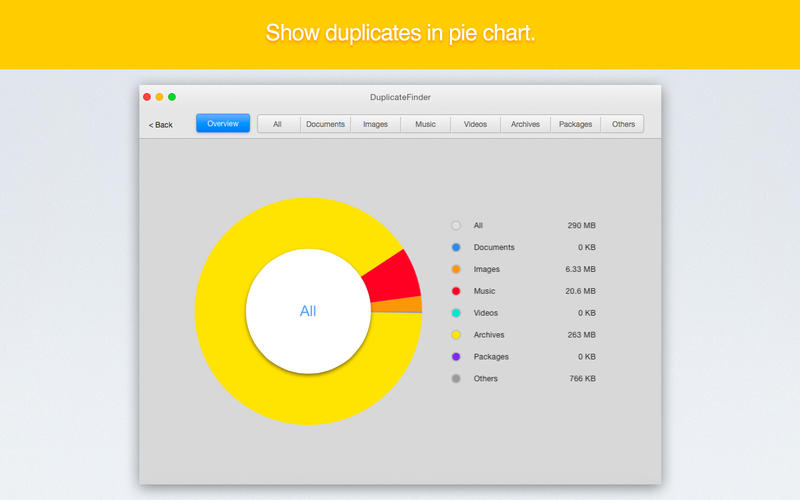The width and height of the screenshot is (800, 500).
Task: Click the blue Documents legend dot
Action: 456,247
